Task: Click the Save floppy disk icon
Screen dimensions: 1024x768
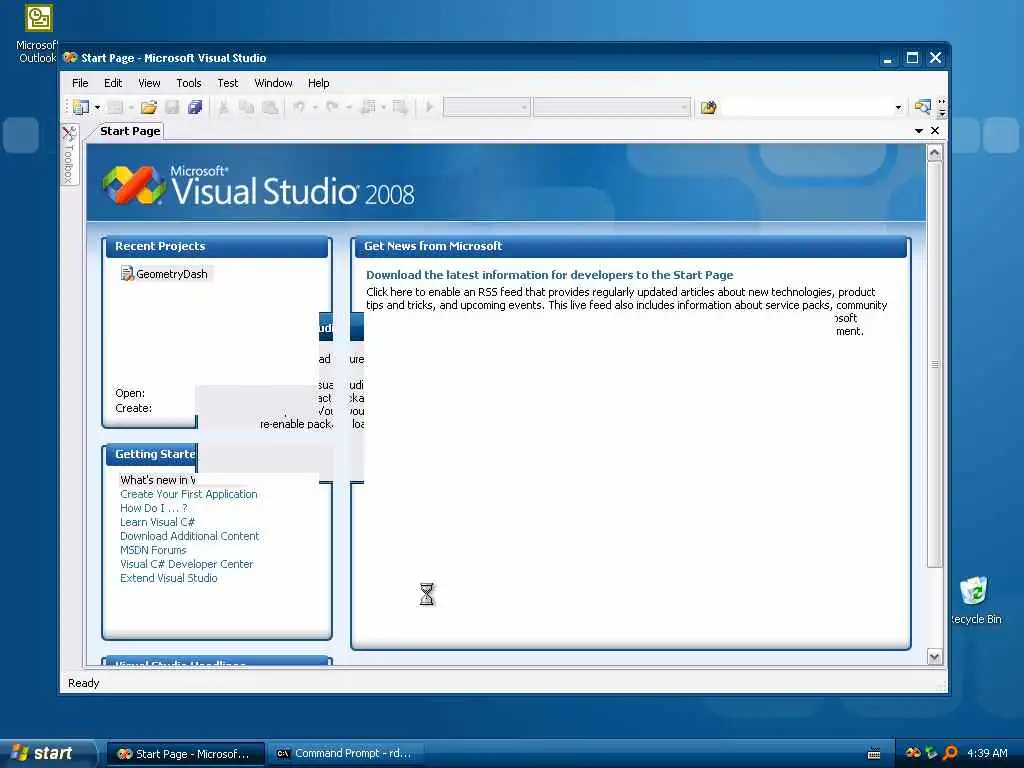Action: pos(172,107)
